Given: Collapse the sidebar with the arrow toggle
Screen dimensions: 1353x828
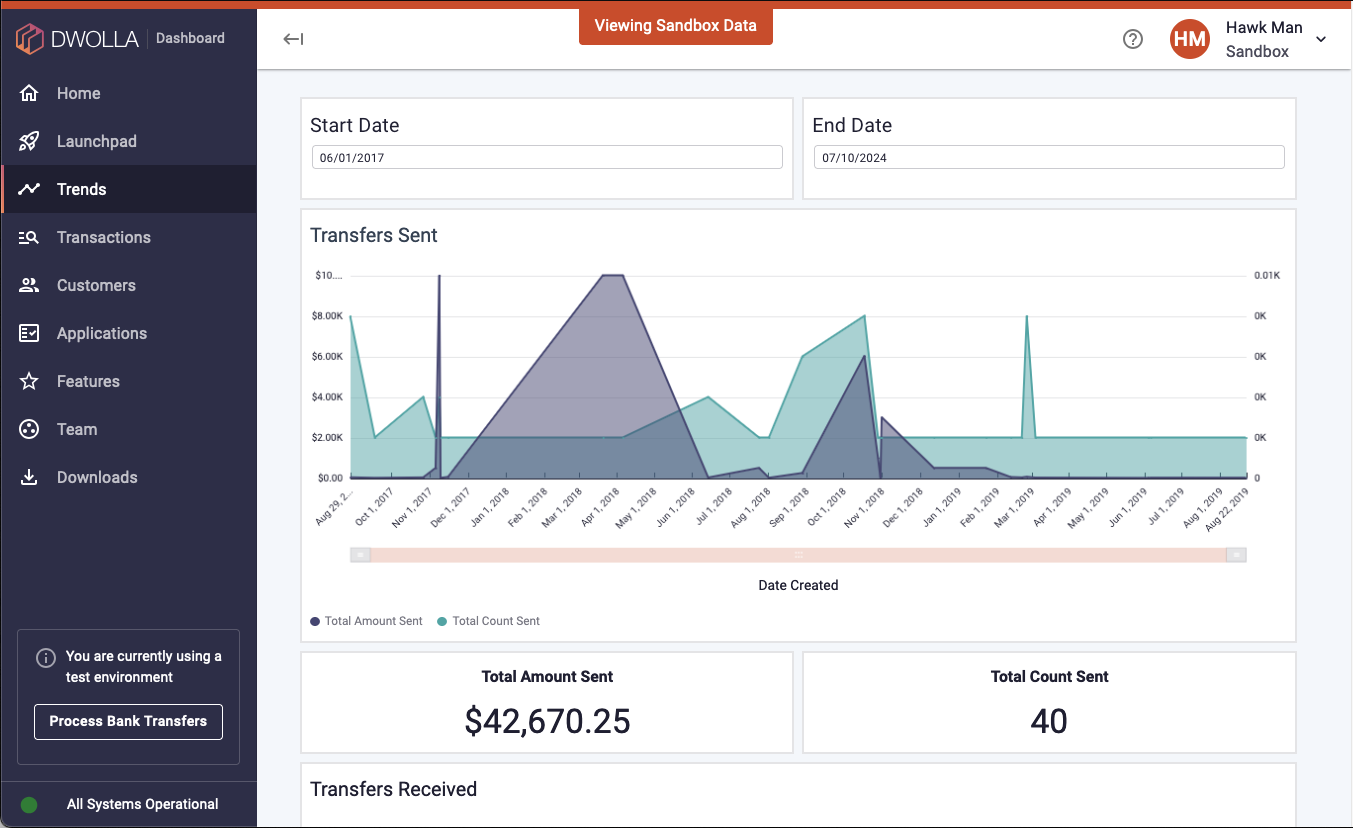Looking at the screenshot, I should pos(292,38).
